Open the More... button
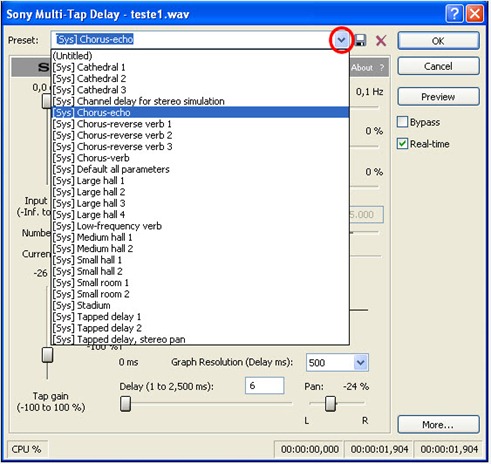 (438, 424)
